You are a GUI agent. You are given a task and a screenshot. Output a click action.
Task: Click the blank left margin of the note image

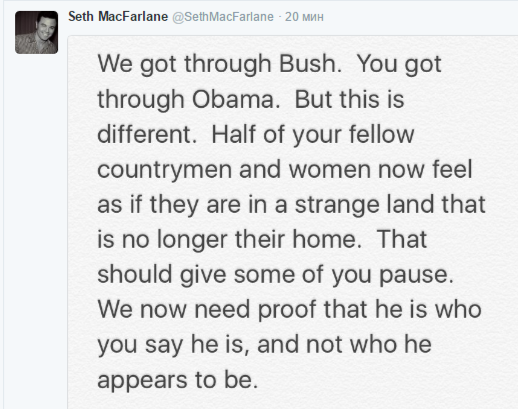pyautogui.click(x=82, y=222)
